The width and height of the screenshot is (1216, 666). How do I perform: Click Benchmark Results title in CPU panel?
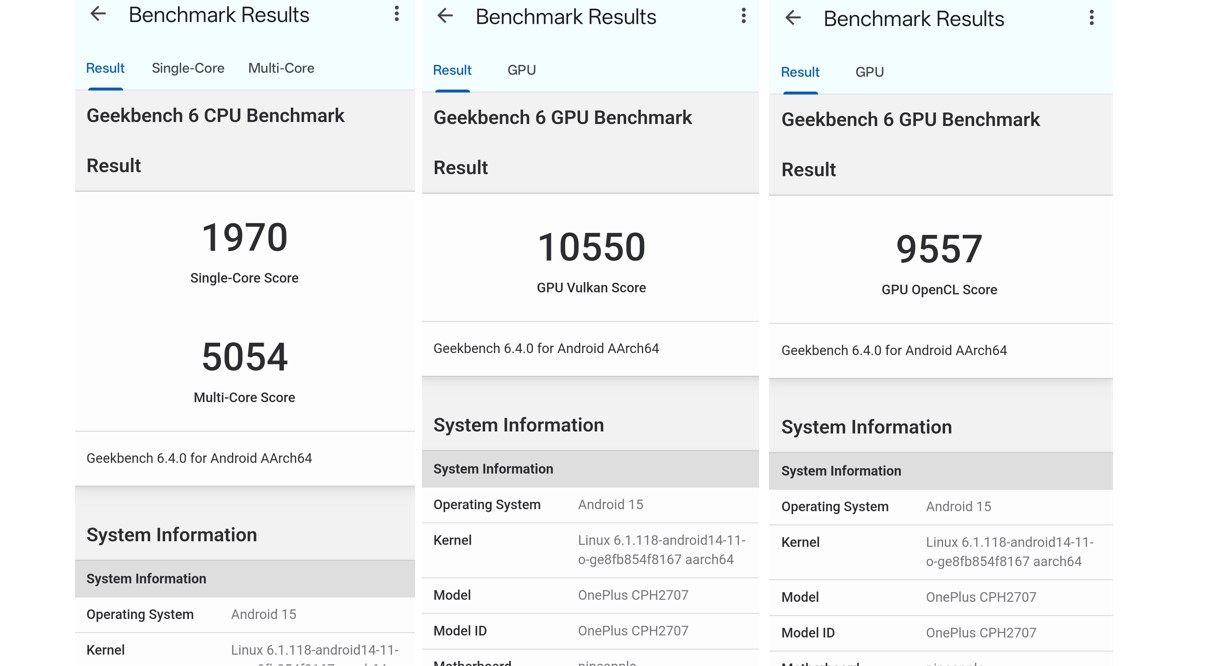point(219,15)
